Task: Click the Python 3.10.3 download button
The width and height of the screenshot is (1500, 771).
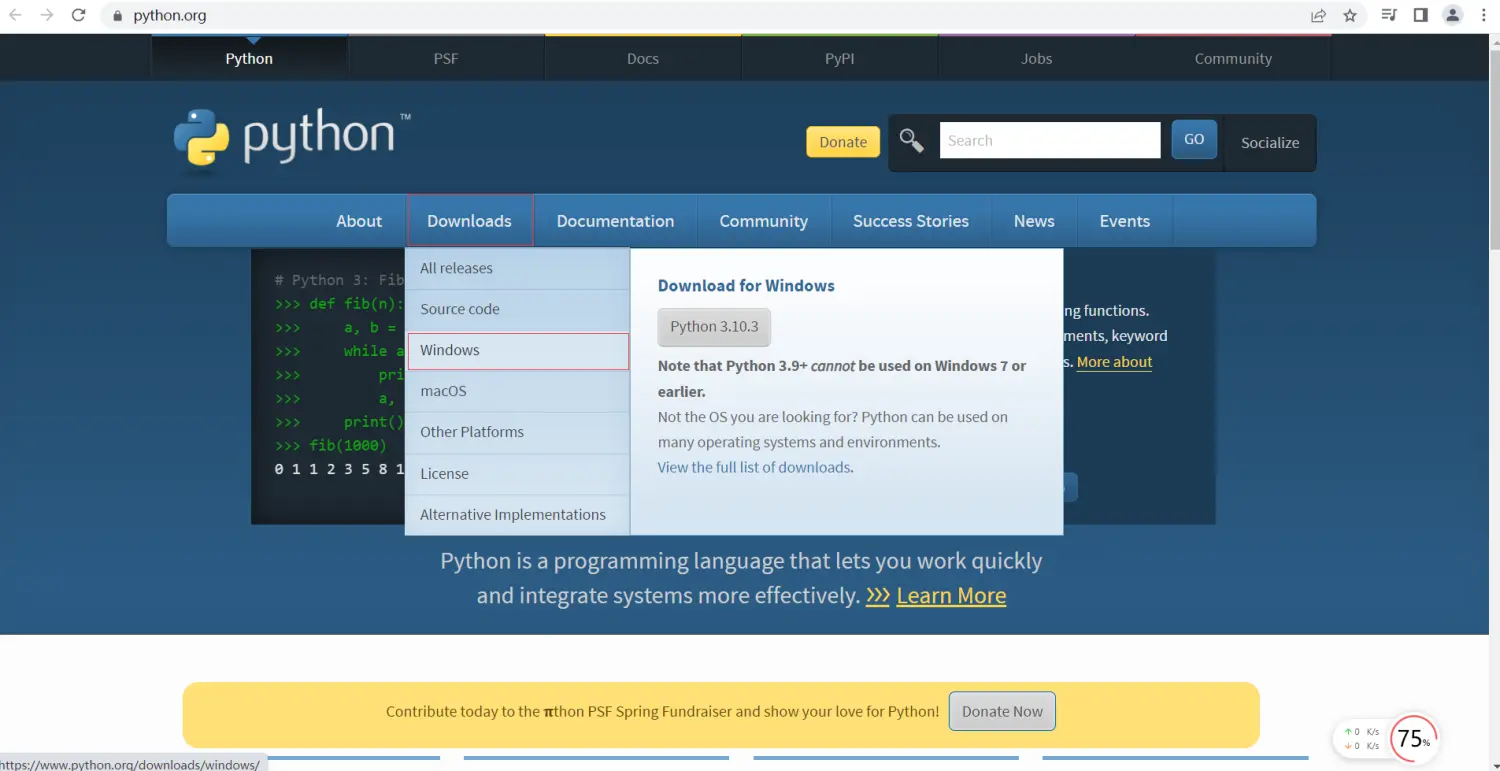Action: tap(714, 327)
